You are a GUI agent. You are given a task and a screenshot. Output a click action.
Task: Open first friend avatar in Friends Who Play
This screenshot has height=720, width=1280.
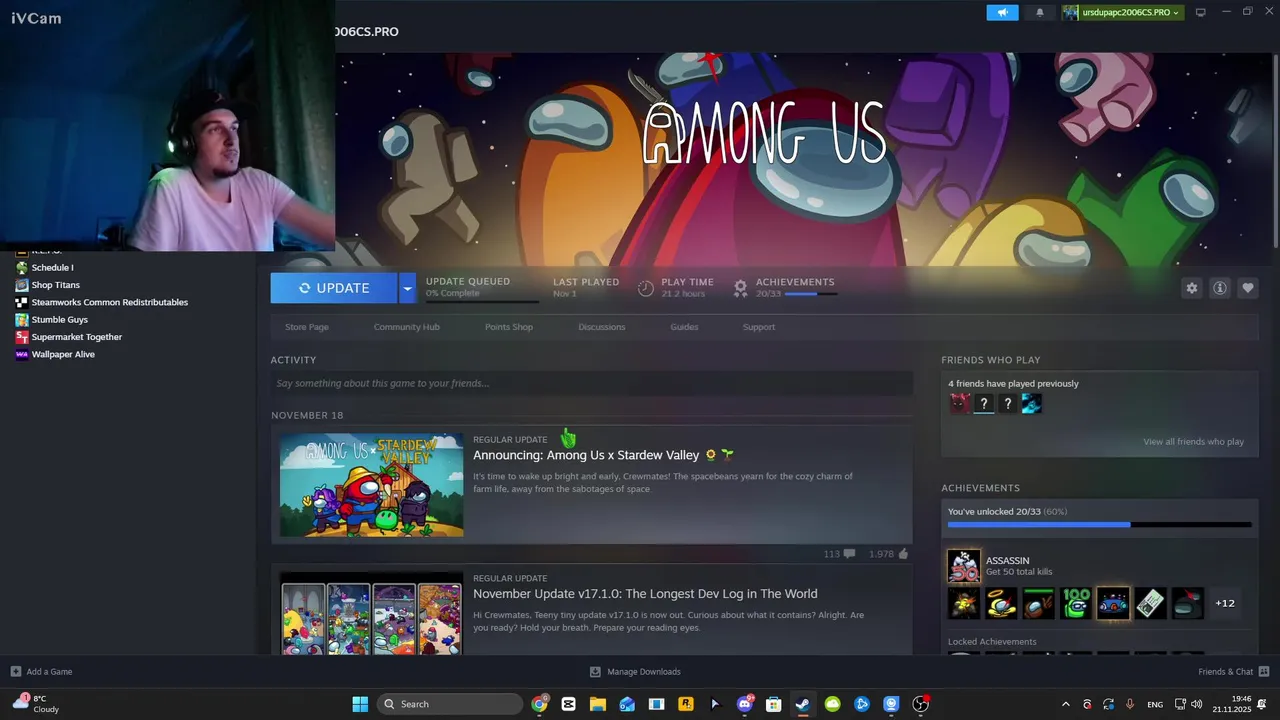pos(960,403)
